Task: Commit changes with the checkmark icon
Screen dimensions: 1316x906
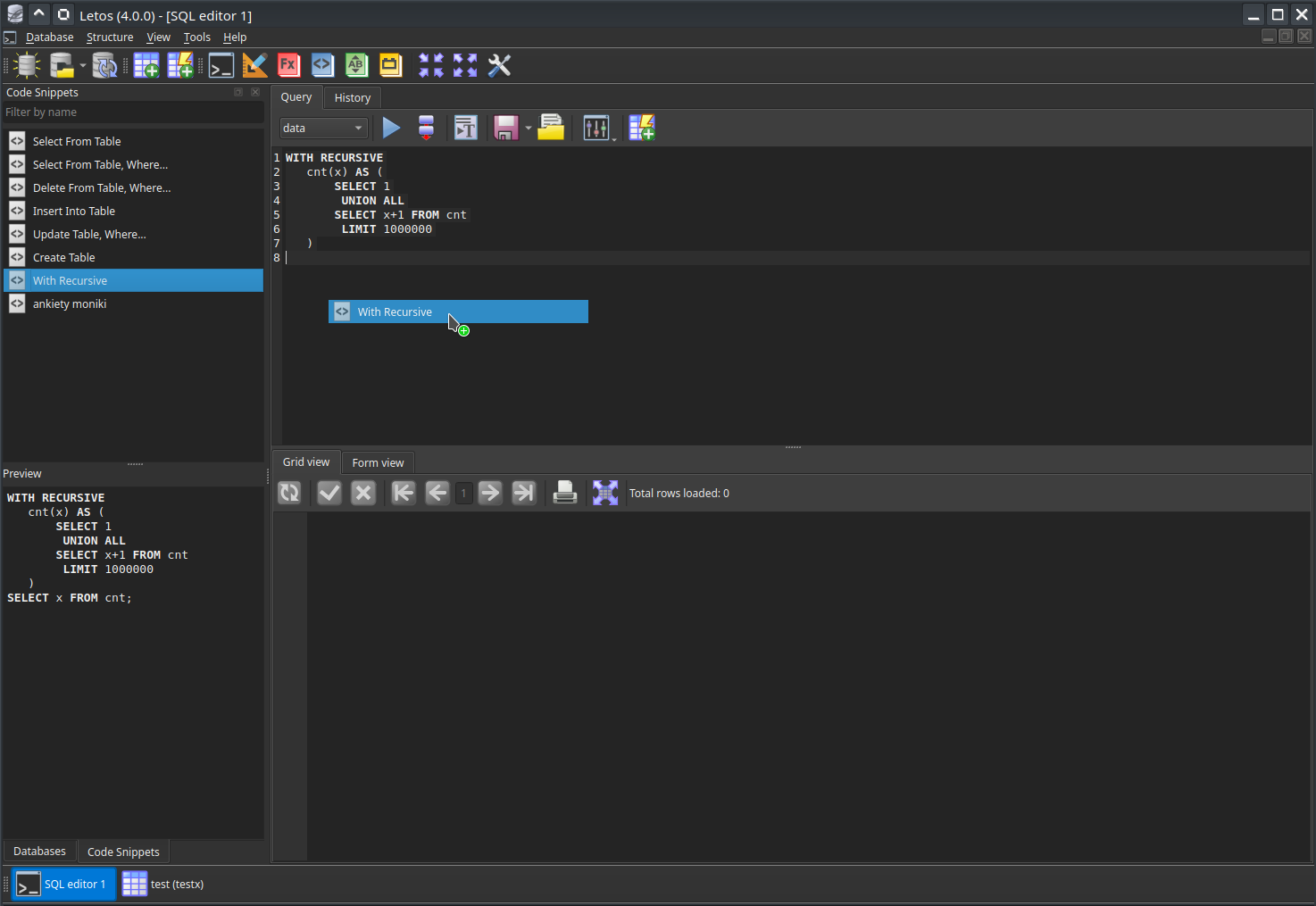Action: (x=329, y=493)
